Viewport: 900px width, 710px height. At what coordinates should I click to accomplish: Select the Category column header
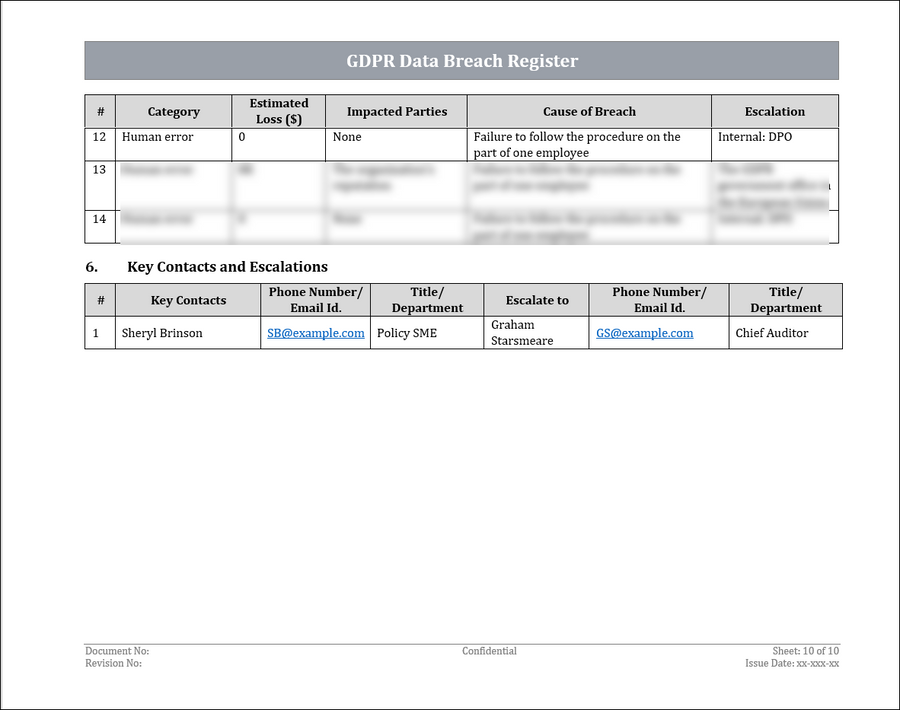[173, 111]
